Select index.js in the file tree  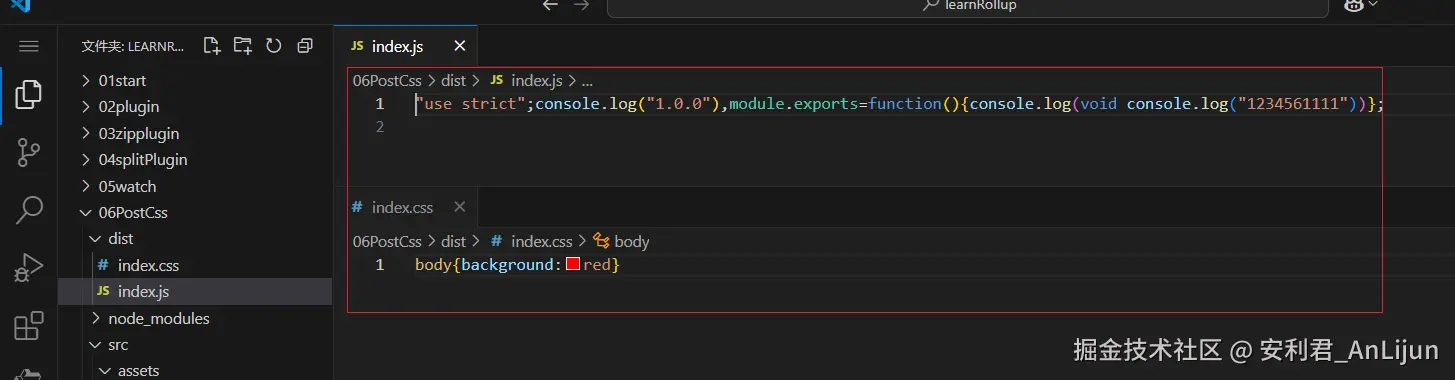pos(143,291)
